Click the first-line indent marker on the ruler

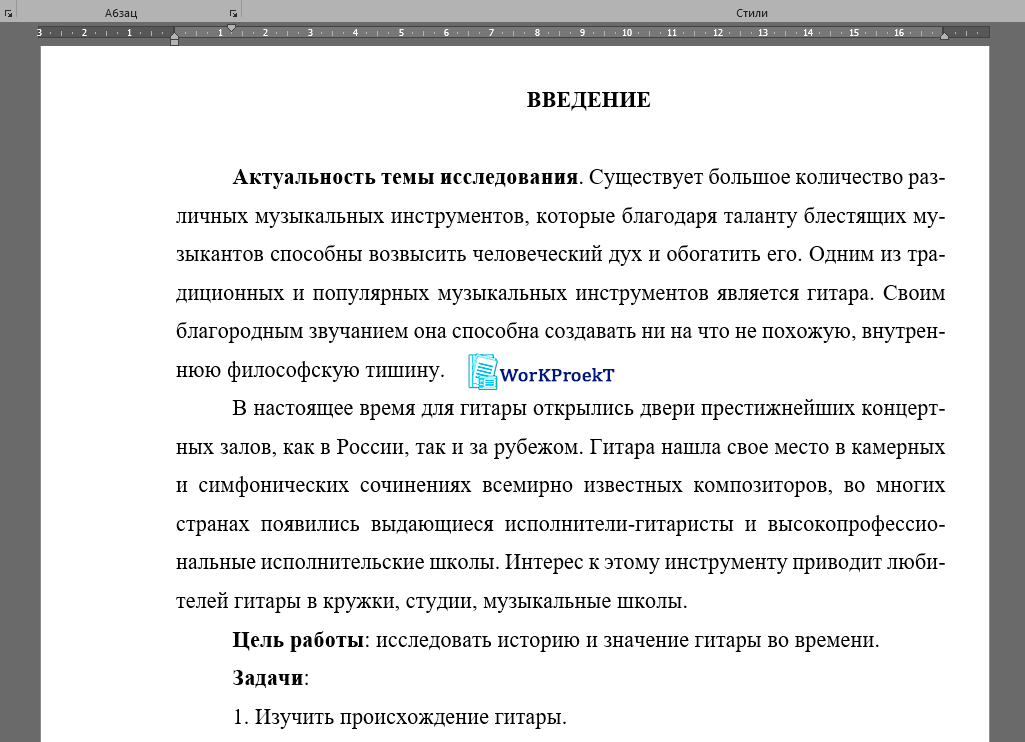(231, 28)
